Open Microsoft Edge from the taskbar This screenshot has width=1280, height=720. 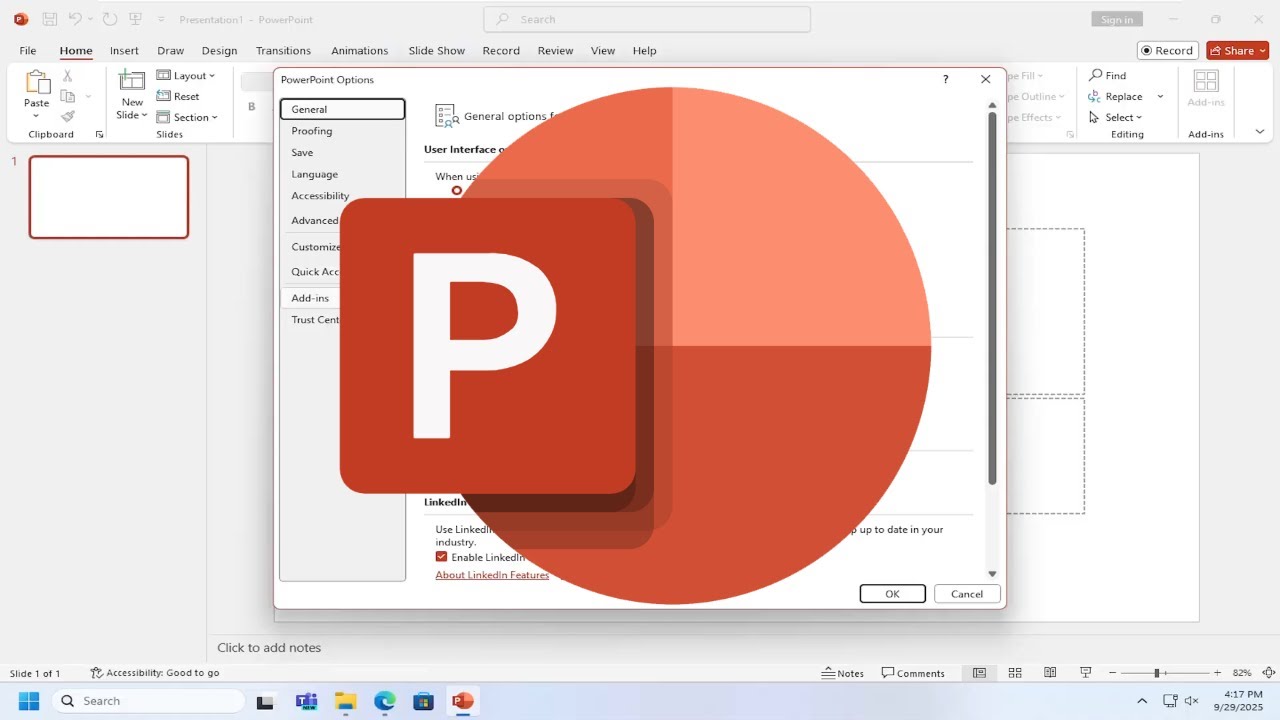pyautogui.click(x=385, y=701)
